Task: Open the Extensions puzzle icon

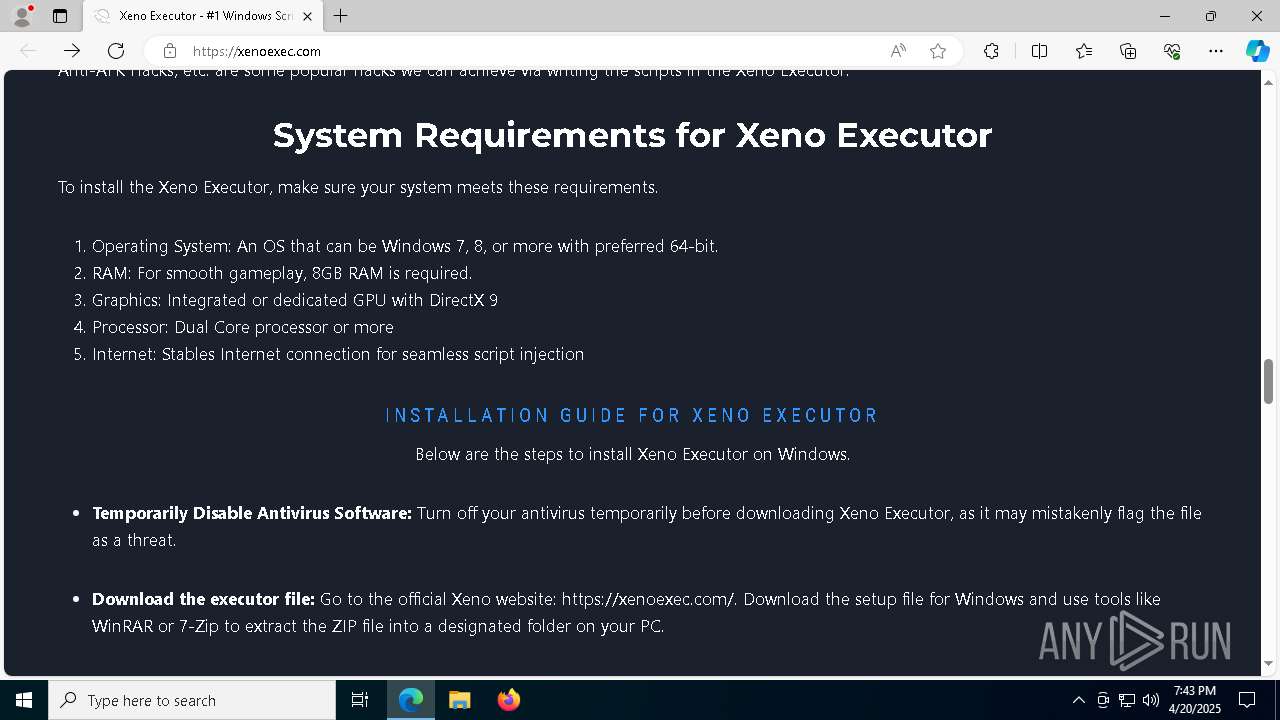Action: click(x=991, y=51)
